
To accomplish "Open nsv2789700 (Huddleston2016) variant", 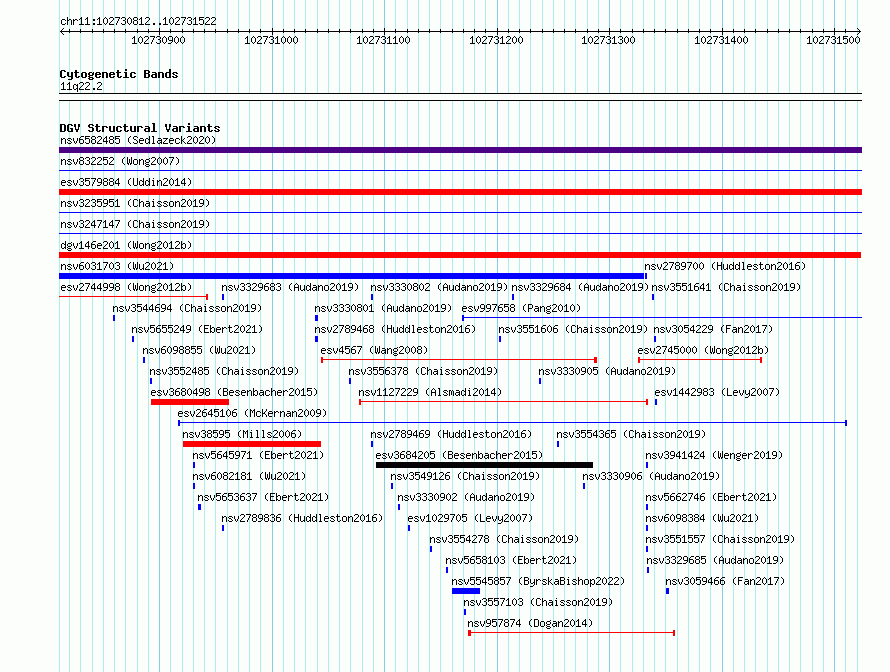I will point(725,266).
